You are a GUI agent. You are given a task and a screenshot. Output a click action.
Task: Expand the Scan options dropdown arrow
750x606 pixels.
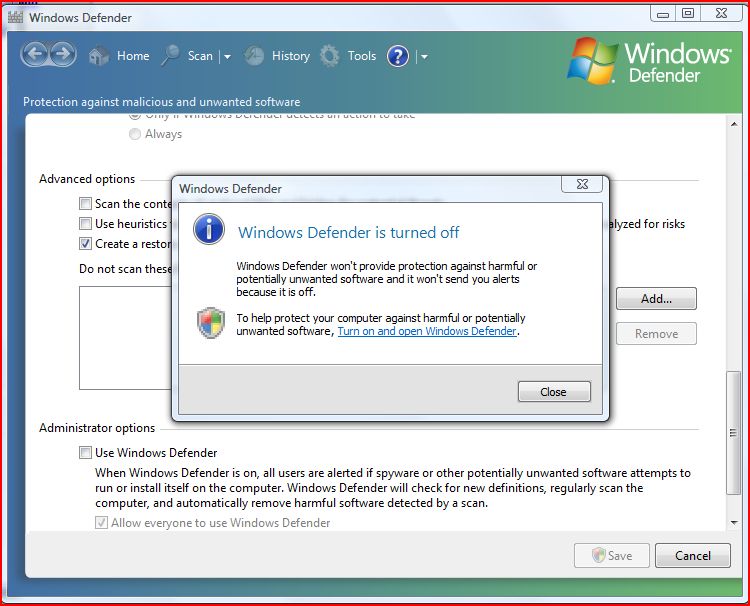pyautogui.click(x=227, y=56)
